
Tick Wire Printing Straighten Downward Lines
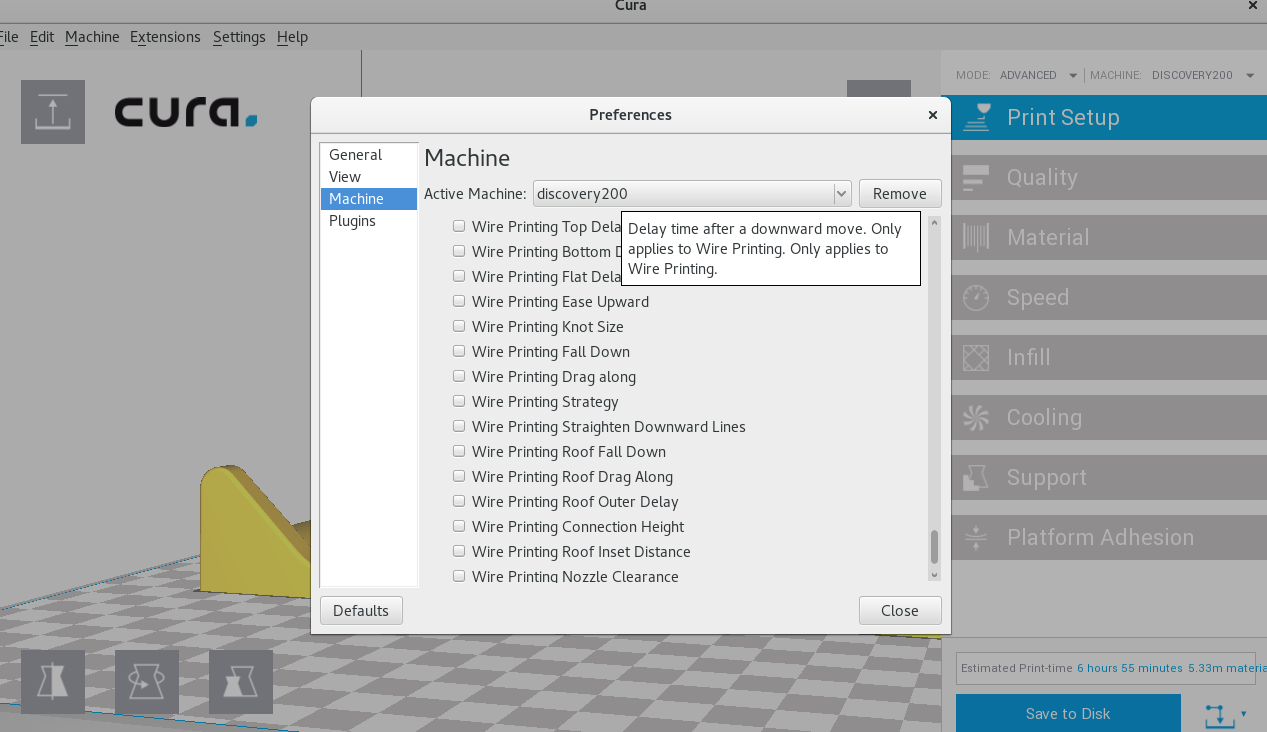coord(459,426)
